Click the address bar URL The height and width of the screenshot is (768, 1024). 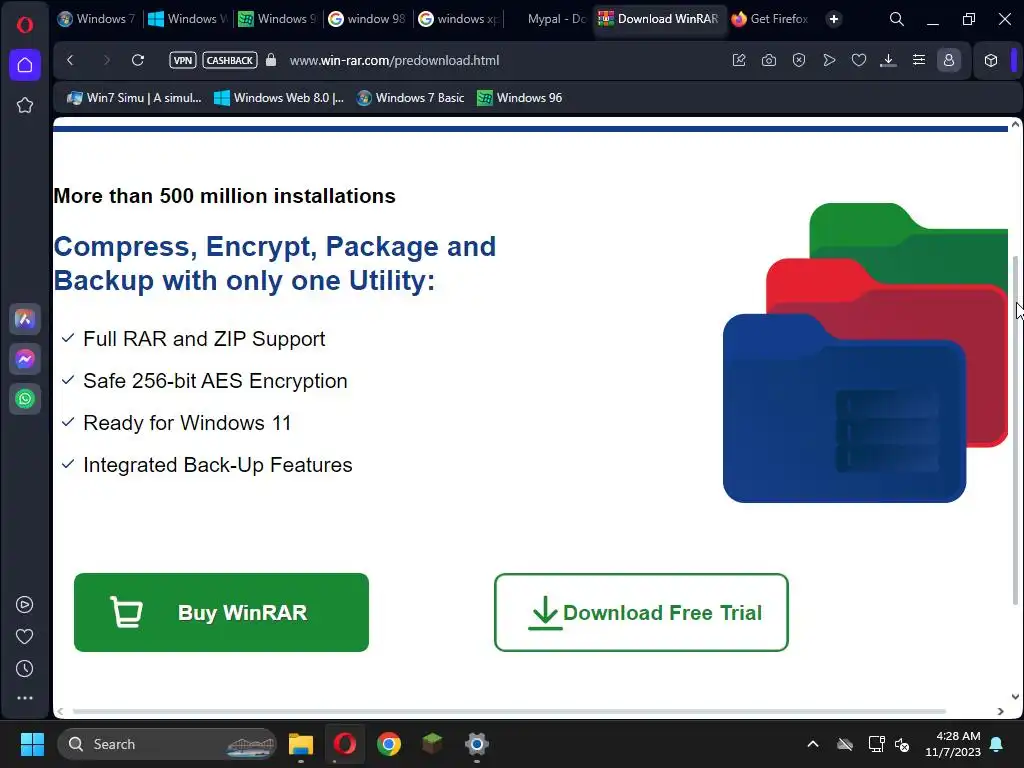394,60
